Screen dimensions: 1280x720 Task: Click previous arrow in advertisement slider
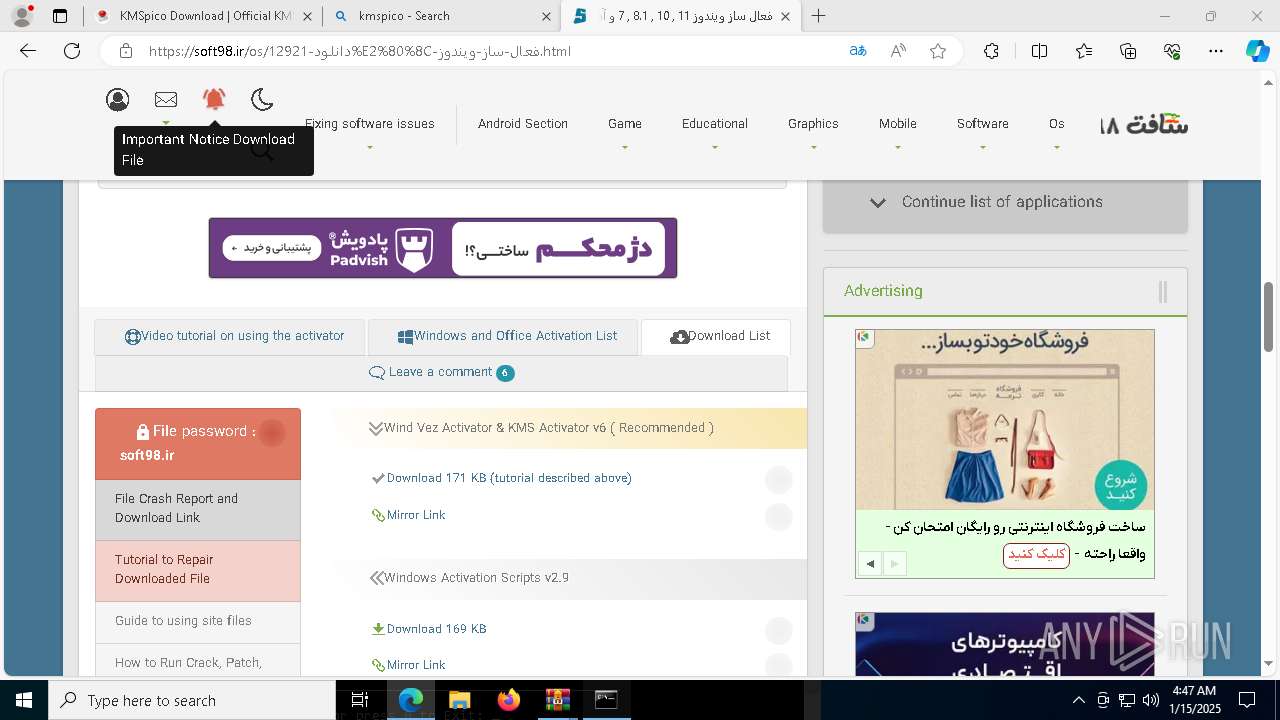pos(870,564)
